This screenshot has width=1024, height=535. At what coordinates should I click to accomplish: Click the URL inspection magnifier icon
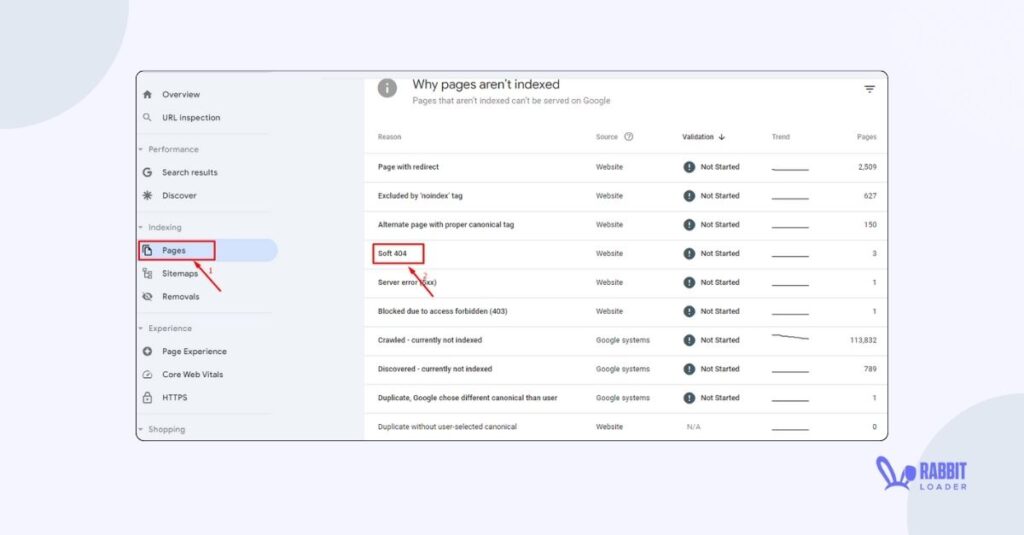pos(148,118)
